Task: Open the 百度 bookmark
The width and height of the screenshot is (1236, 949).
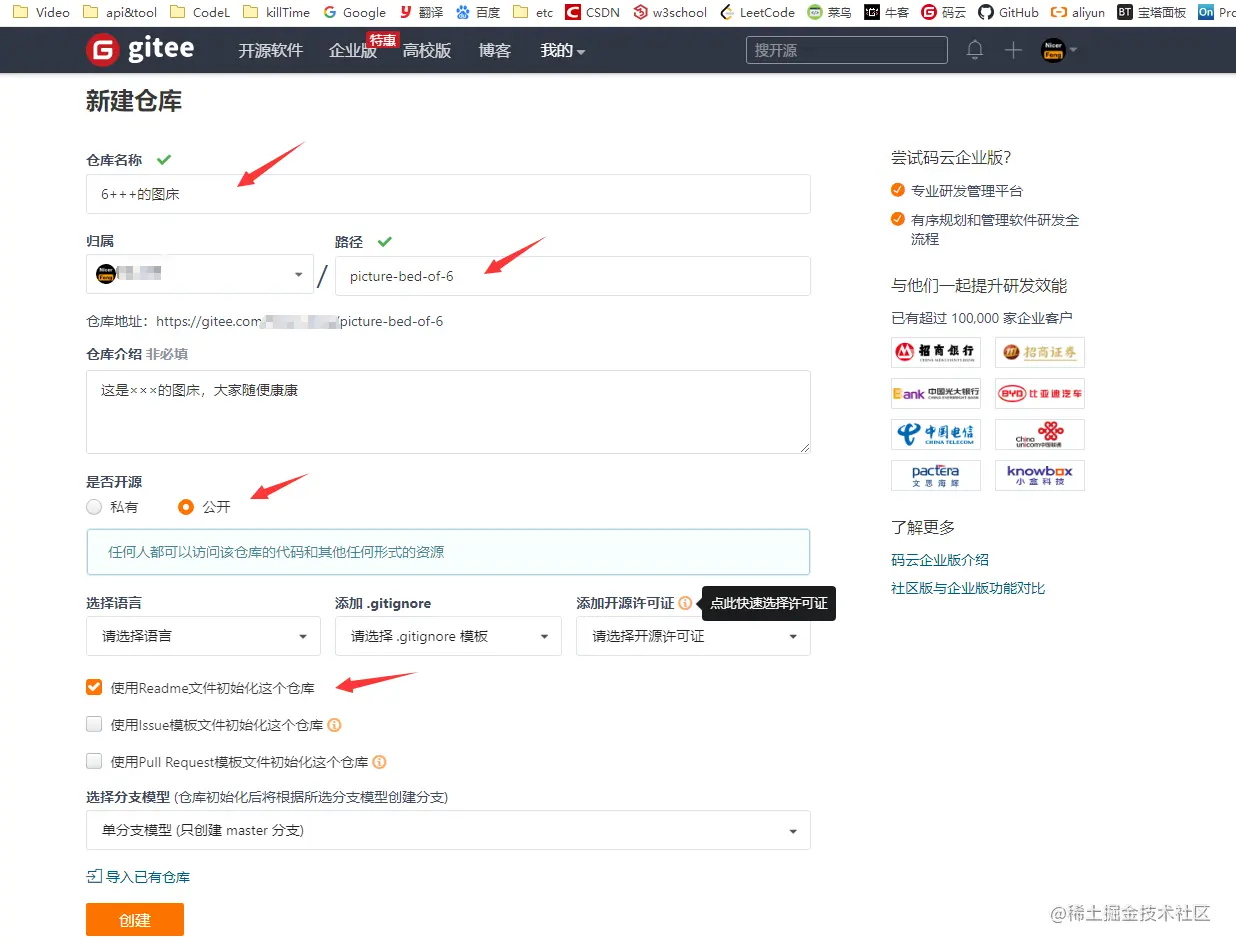Action: click(478, 13)
